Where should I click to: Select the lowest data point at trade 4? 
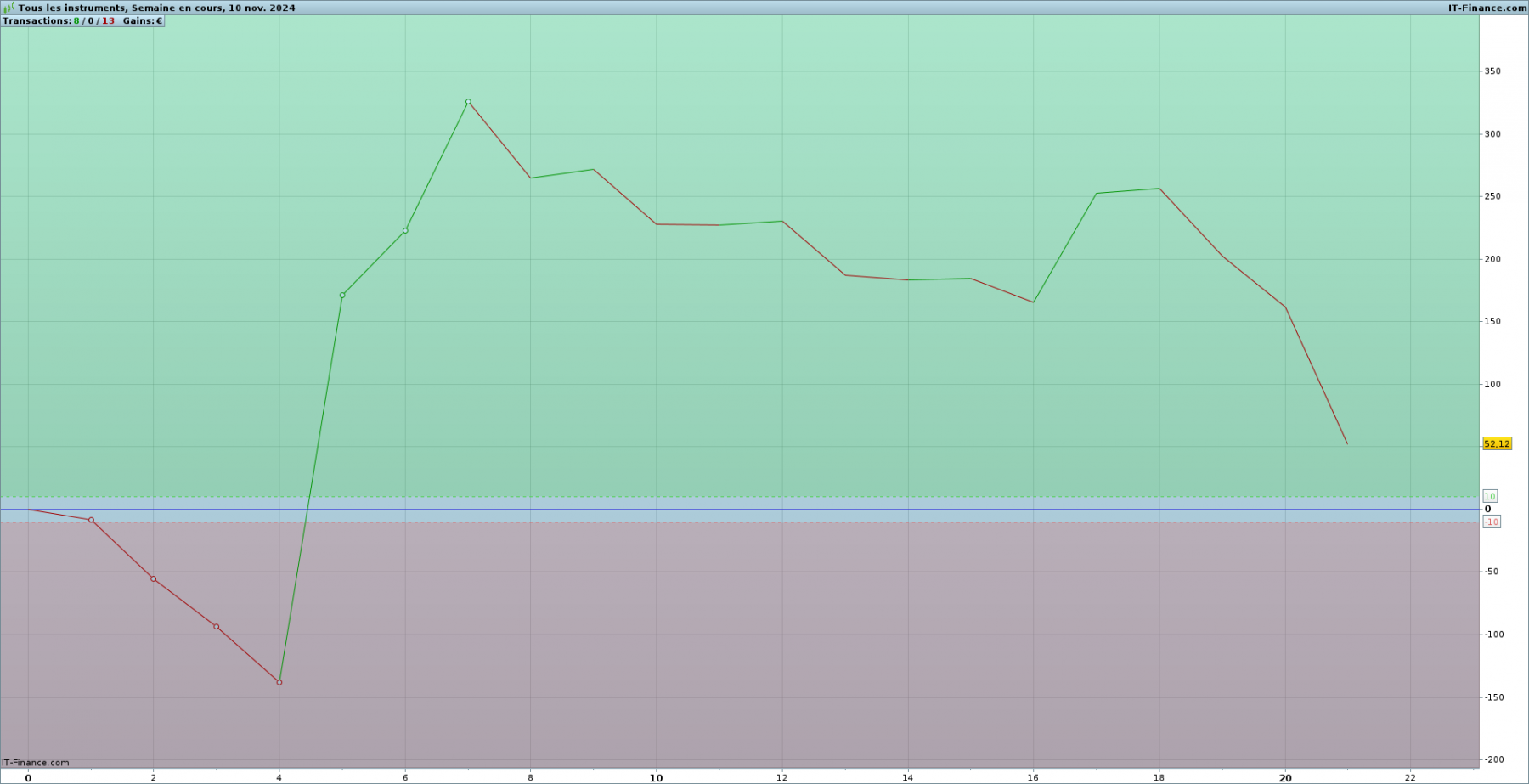[x=279, y=682]
